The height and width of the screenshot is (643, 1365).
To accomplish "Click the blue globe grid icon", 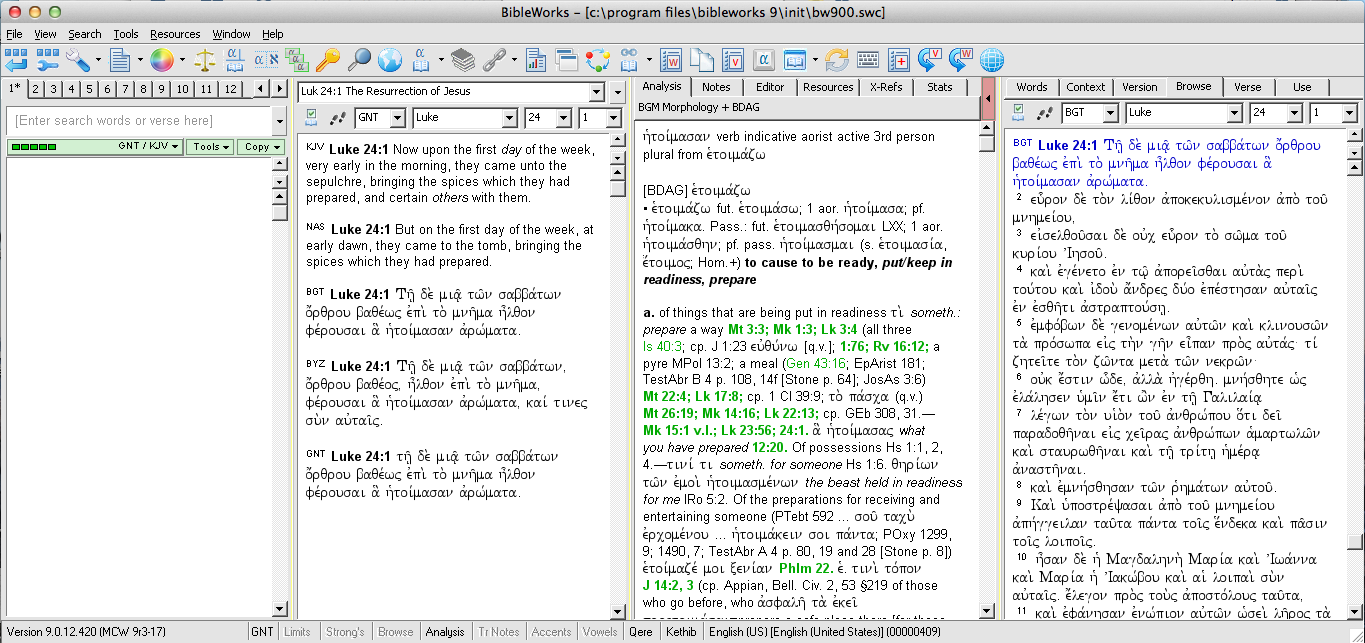I will tap(991, 60).
